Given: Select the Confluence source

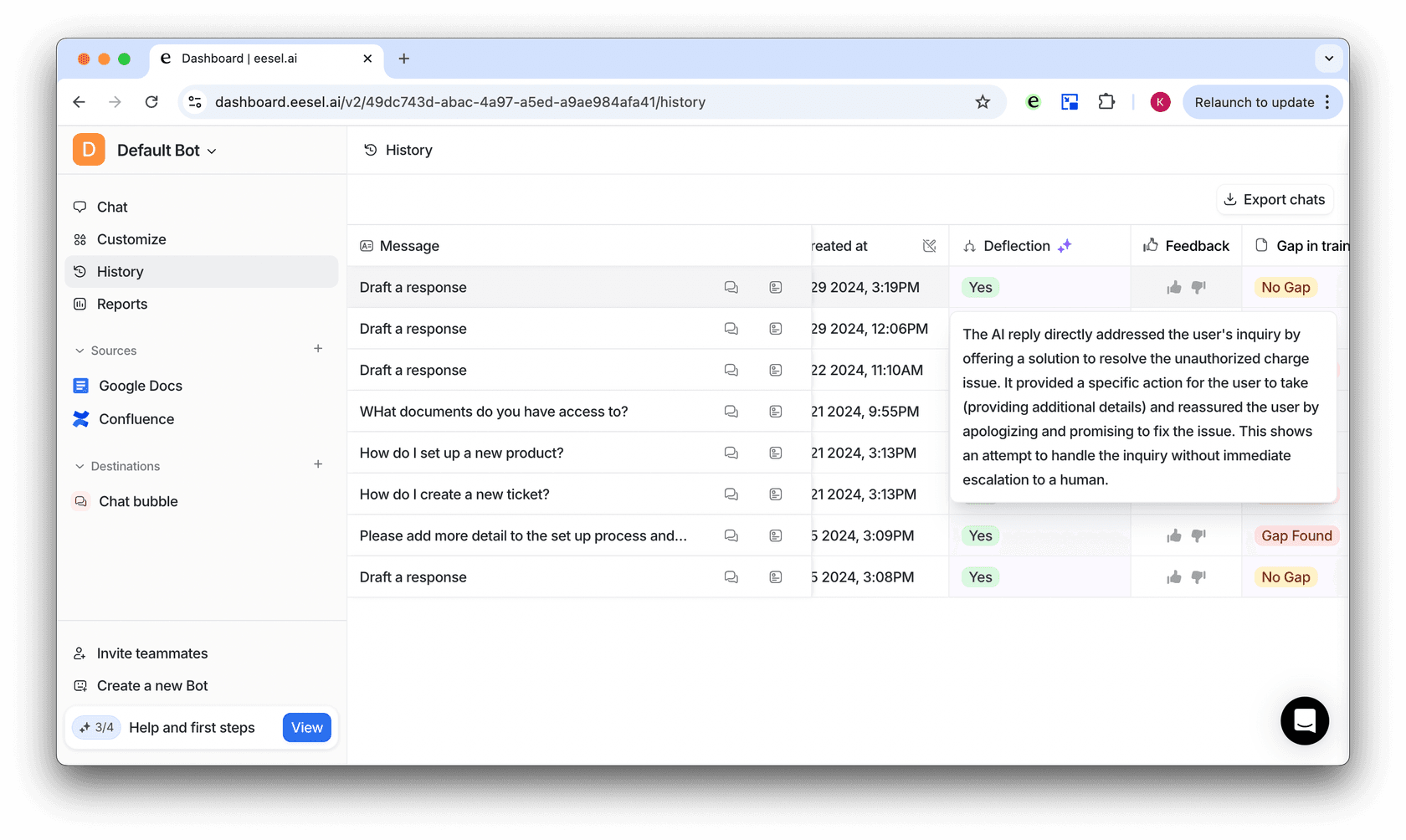Looking at the screenshot, I should point(136,419).
